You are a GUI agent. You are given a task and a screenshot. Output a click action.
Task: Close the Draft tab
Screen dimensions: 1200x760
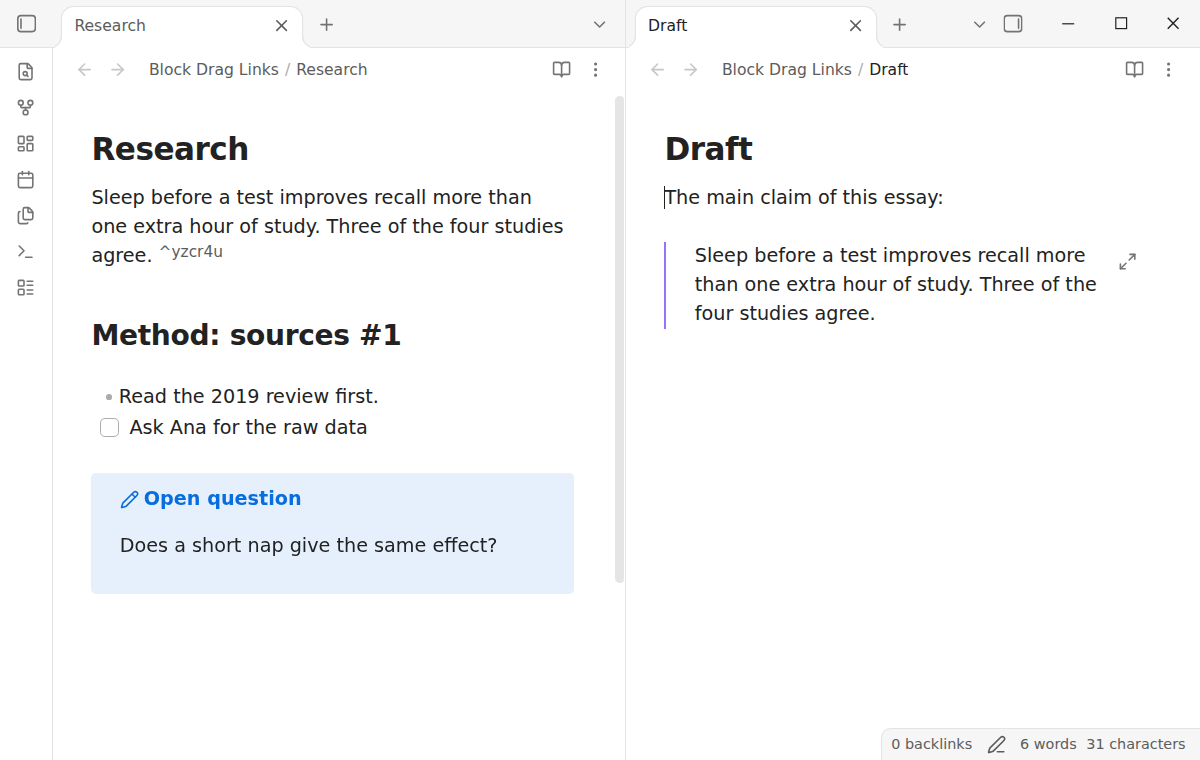coord(855,25)
